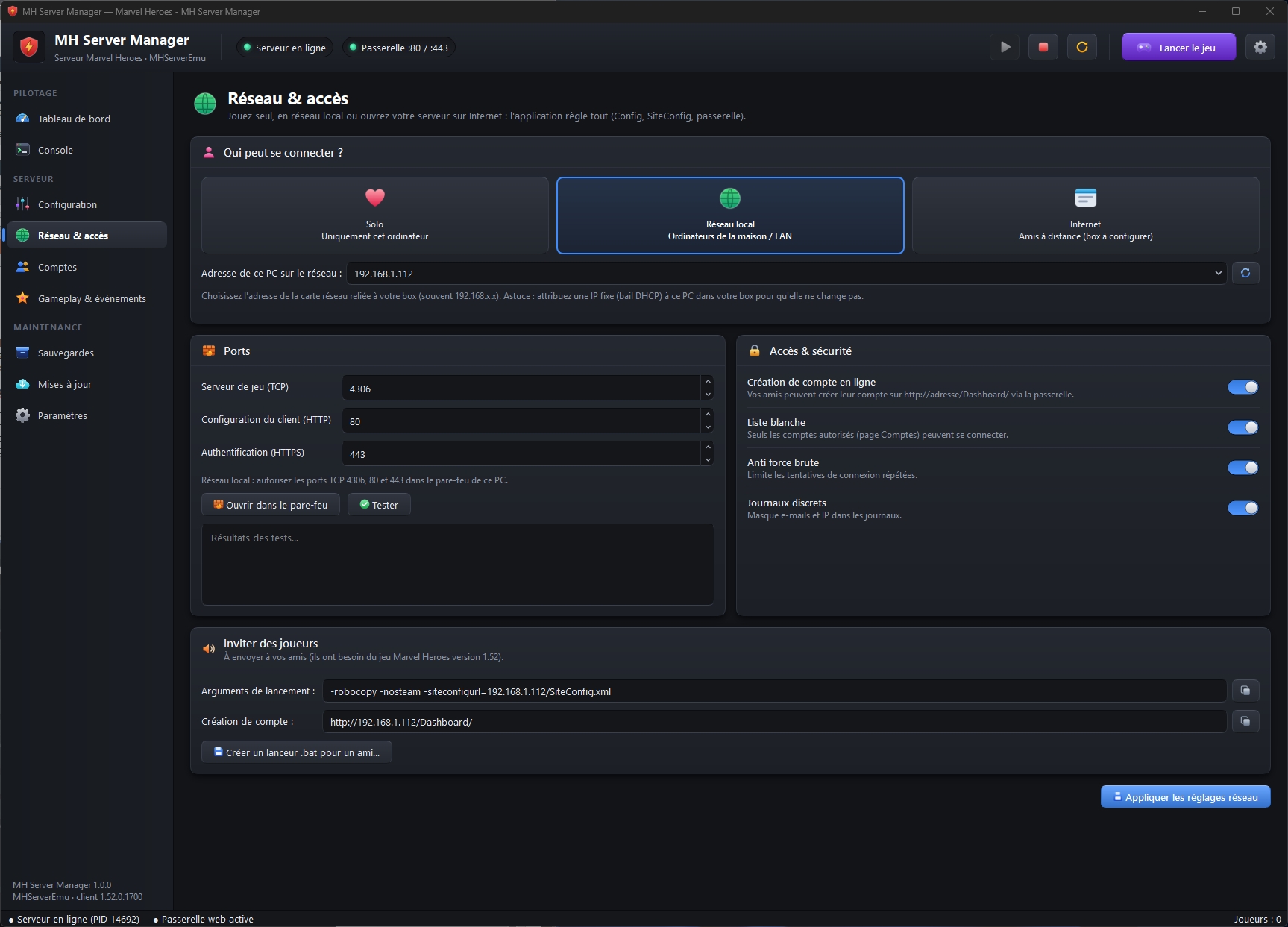The image size is (1288, 927).
Task: Go to the Configuration page
Action: (87, 204)
